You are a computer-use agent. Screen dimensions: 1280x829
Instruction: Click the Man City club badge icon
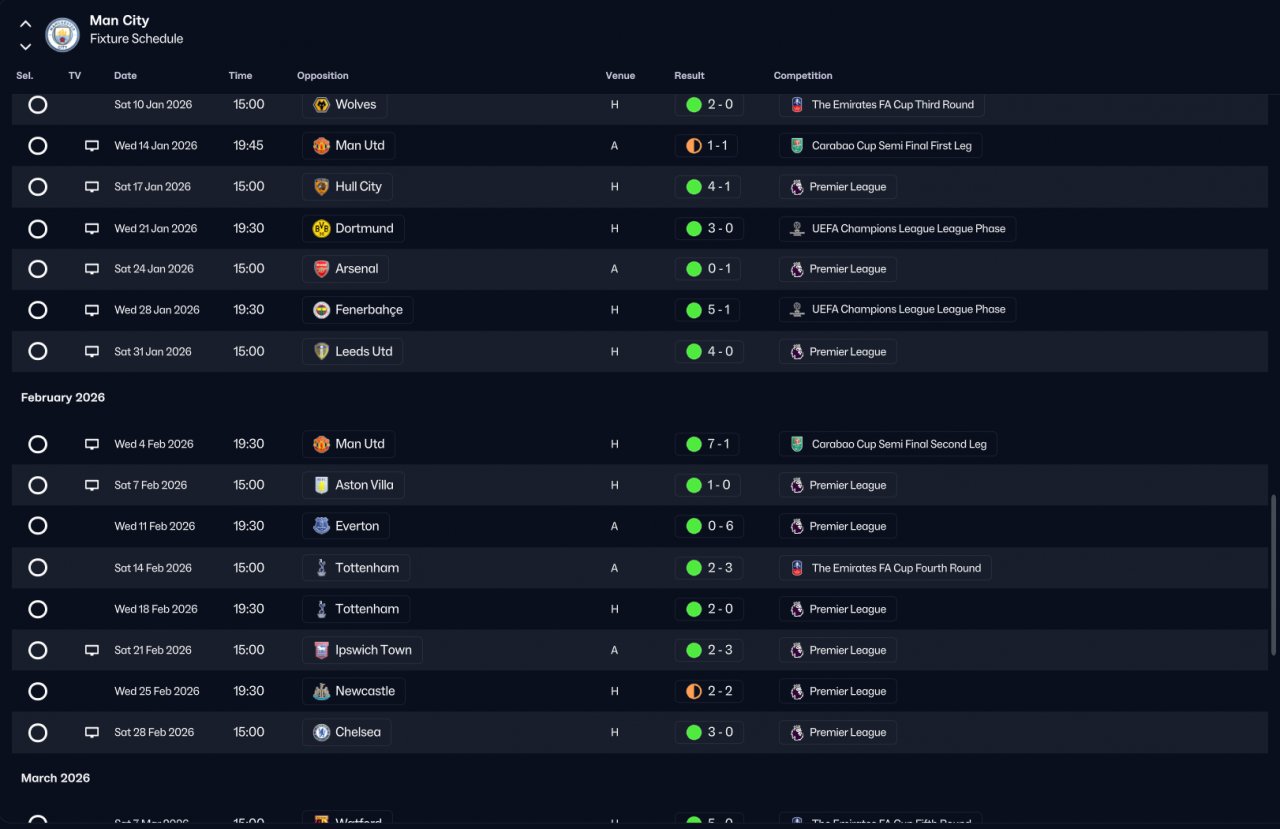point(63,35)
